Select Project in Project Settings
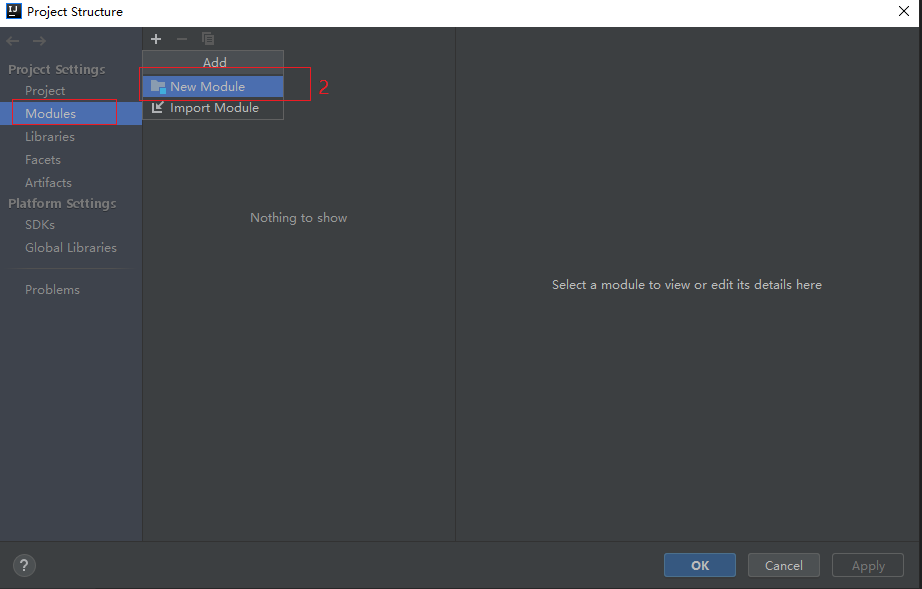 point(45,91)
